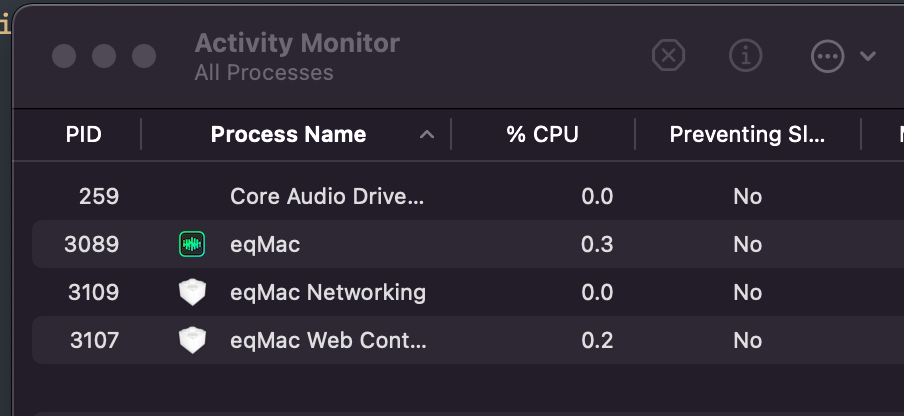Screen dimensions: 904x416
Task: Select the eqMac Web Content process name
Action: pos(328,340)
